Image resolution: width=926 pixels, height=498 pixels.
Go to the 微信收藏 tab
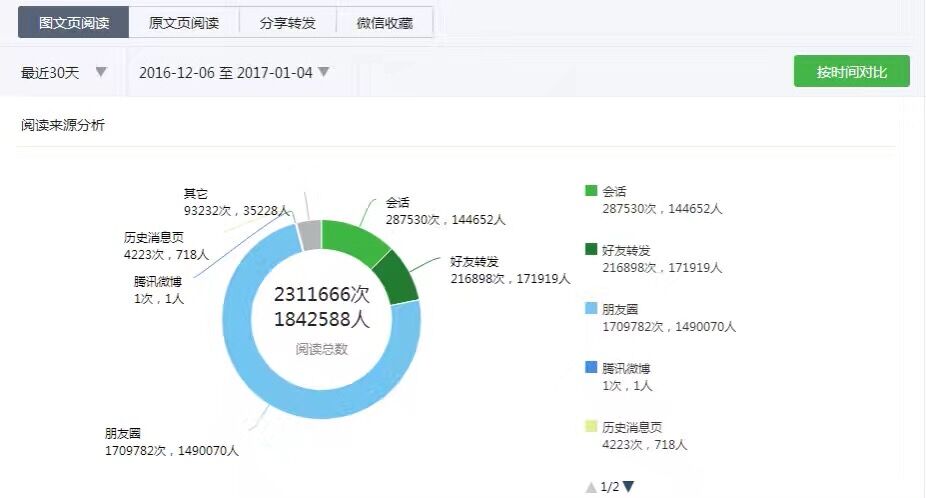point(385,22)
